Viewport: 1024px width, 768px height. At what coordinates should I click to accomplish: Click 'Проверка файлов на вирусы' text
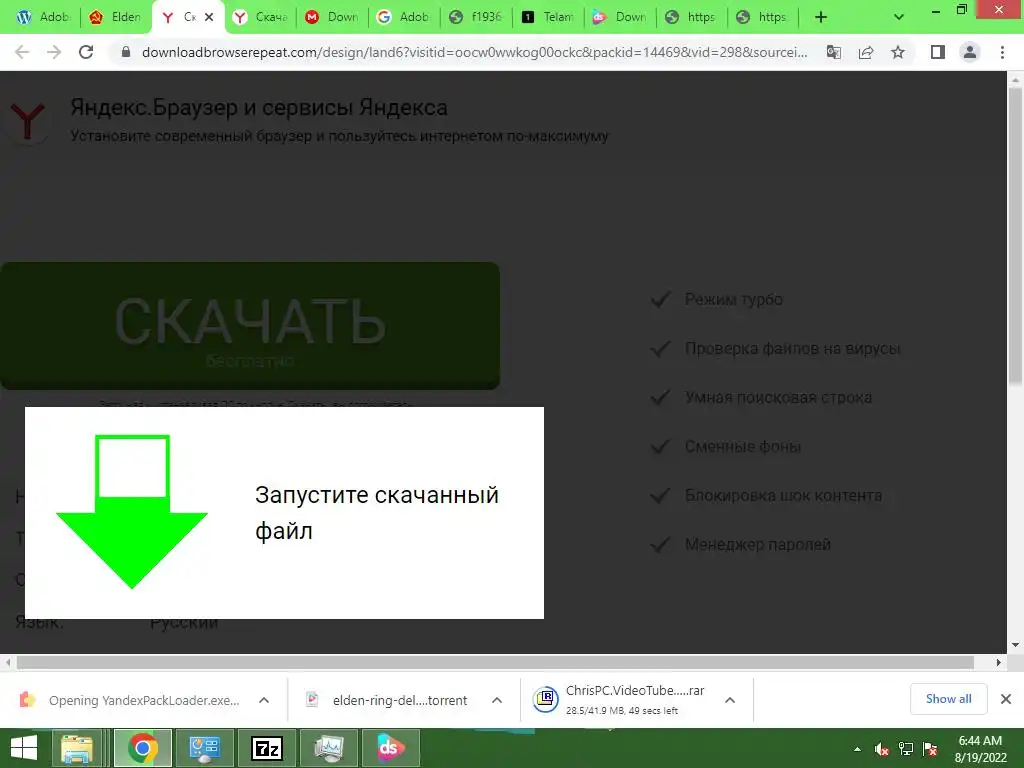[793, 348]
